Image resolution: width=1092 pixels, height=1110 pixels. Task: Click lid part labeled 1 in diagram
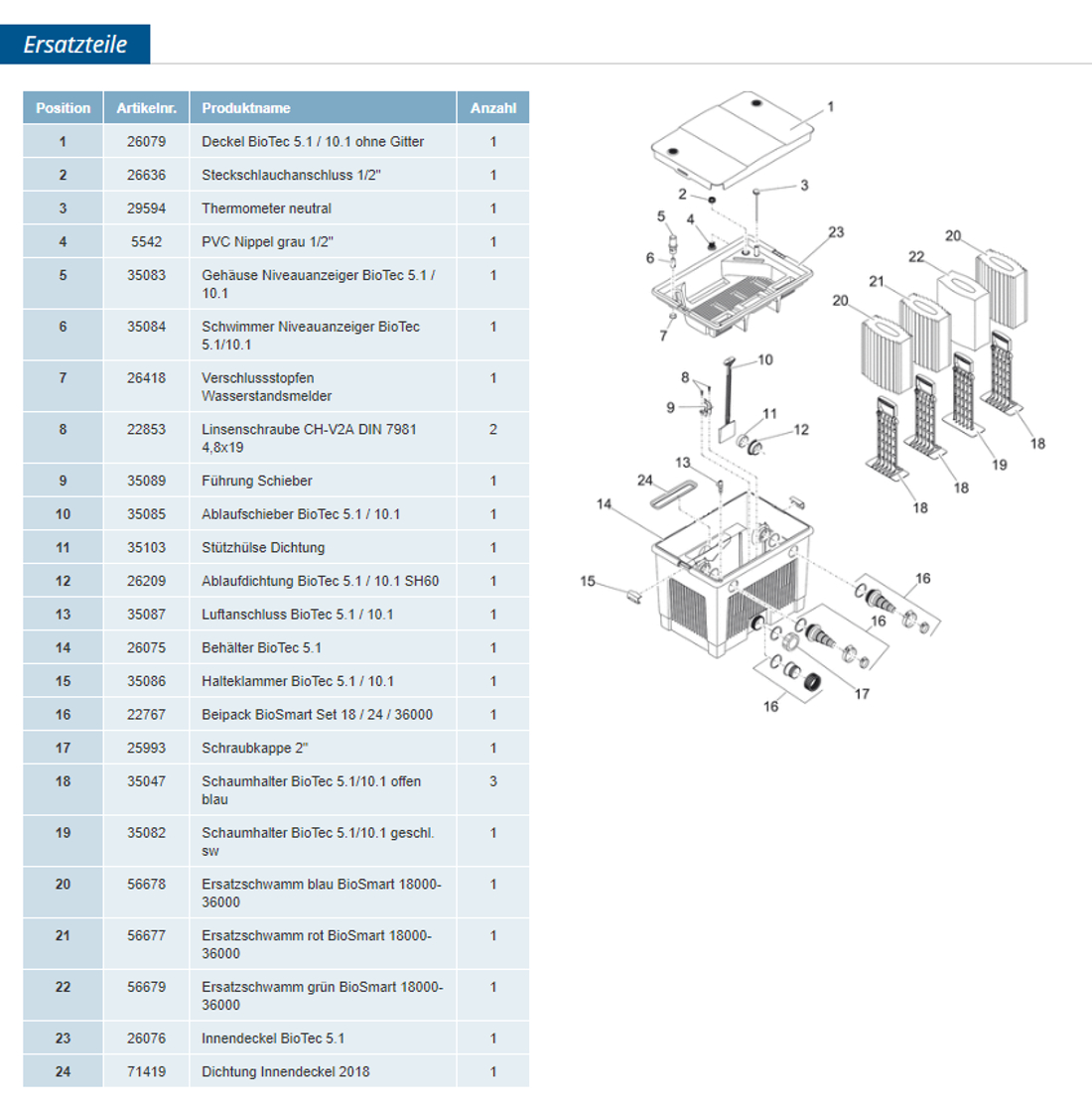[x=830, y=107]
